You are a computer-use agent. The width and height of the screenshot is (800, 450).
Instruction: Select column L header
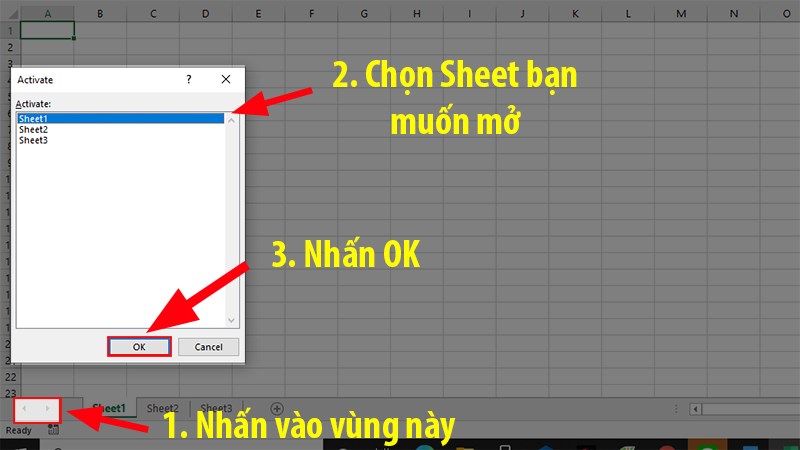click(628, 14)
